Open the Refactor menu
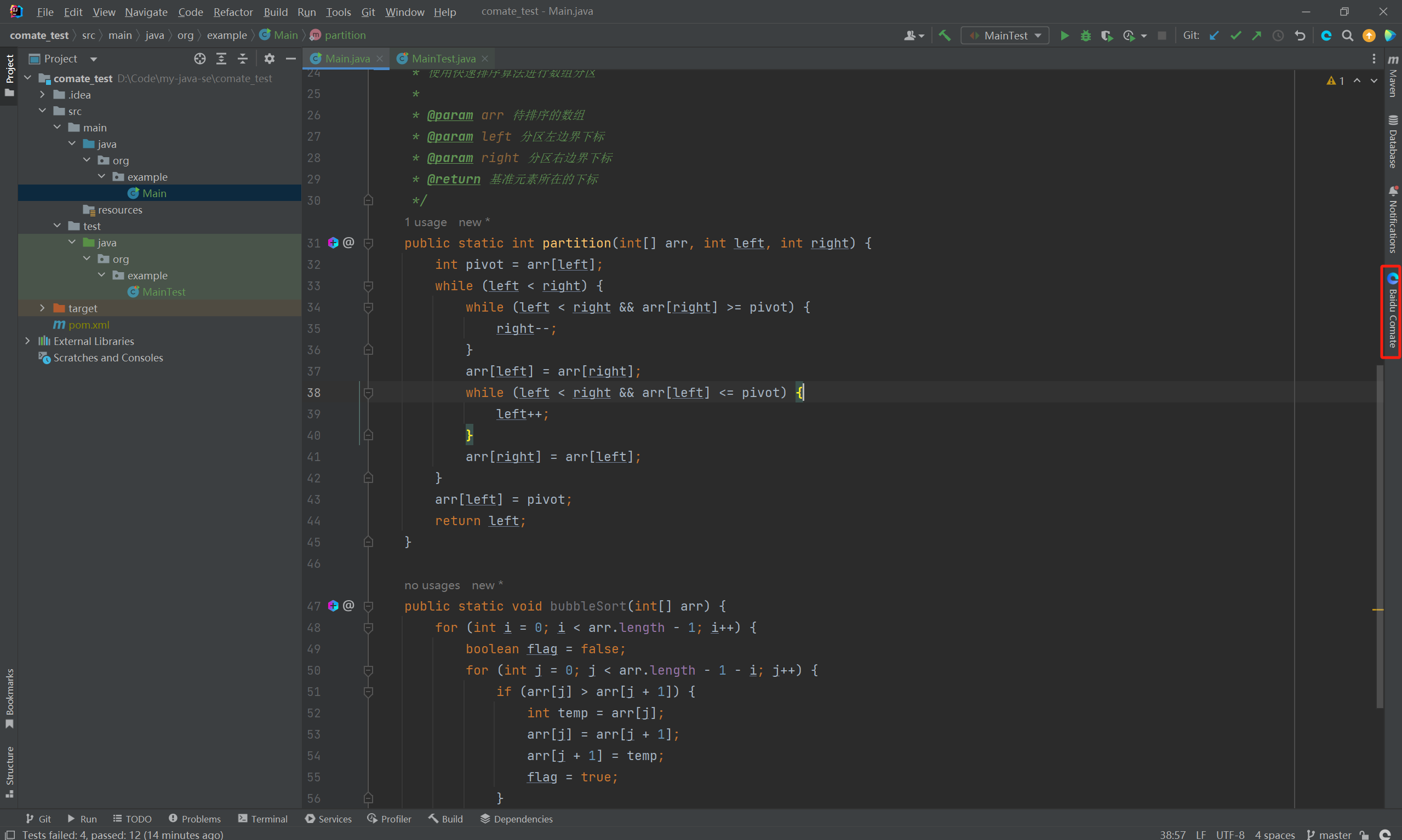The height and width of the screenshot is (840, 1402). [x=233, y=12]
